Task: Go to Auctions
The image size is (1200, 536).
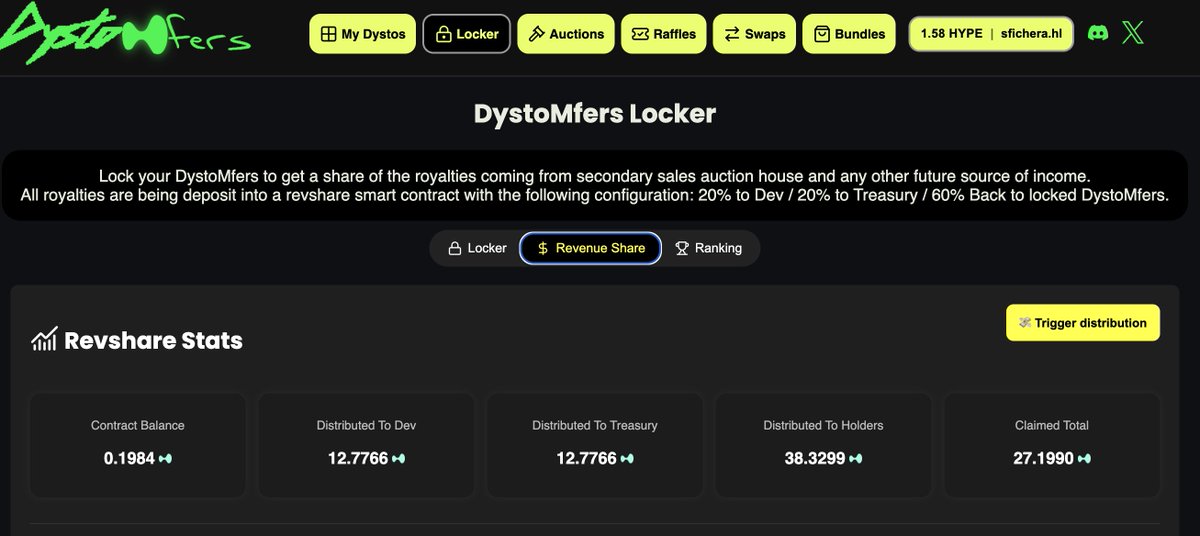Action: pyautogui.click(x=566, y=34)
